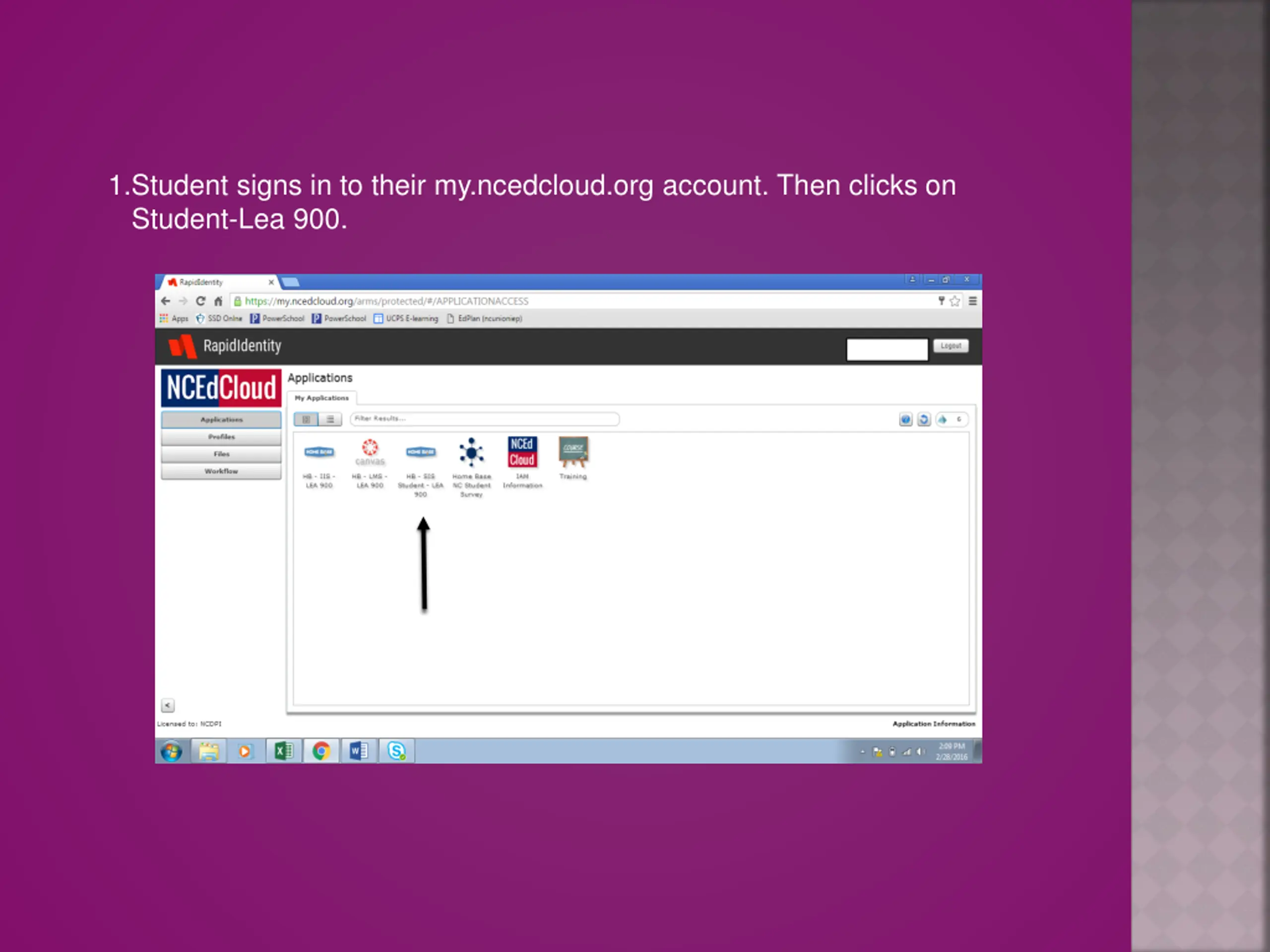
Task: Open the SSD Online bookmark
Action: click(x=219, y=318)
